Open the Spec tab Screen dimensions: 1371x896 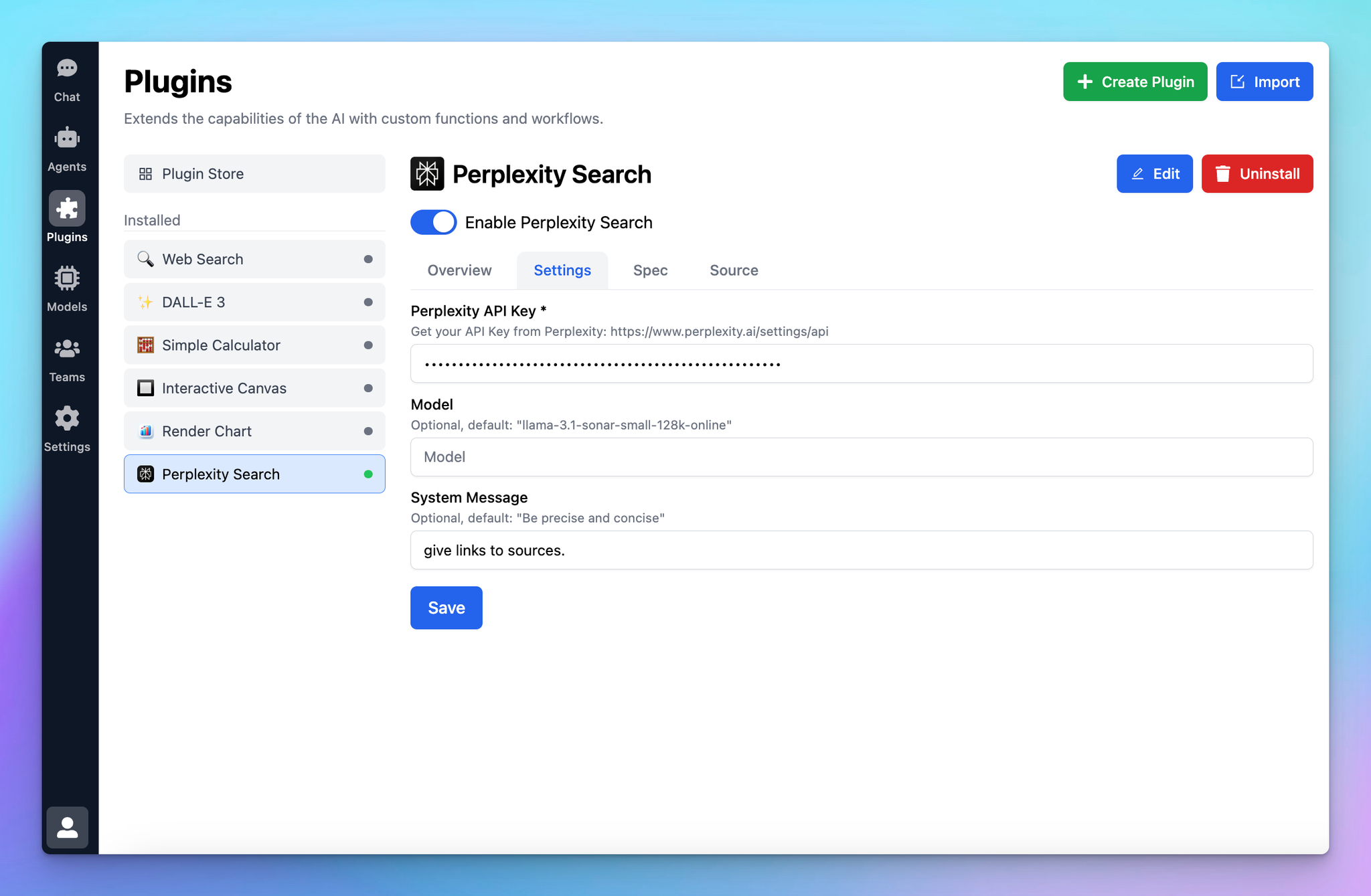[650, 270]
